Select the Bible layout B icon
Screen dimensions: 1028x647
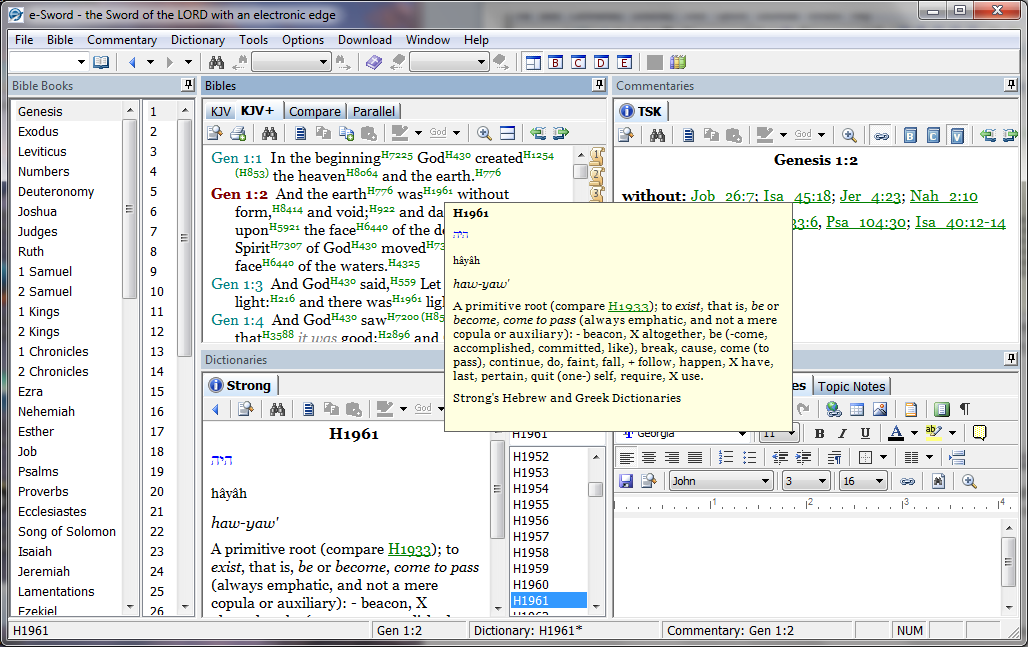tap(556, 62)
